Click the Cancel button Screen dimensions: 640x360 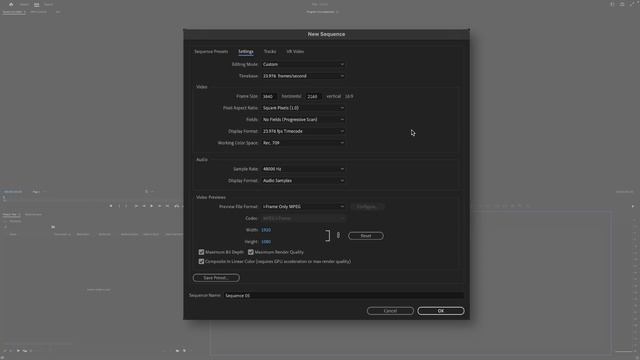(x=390, y=311)
